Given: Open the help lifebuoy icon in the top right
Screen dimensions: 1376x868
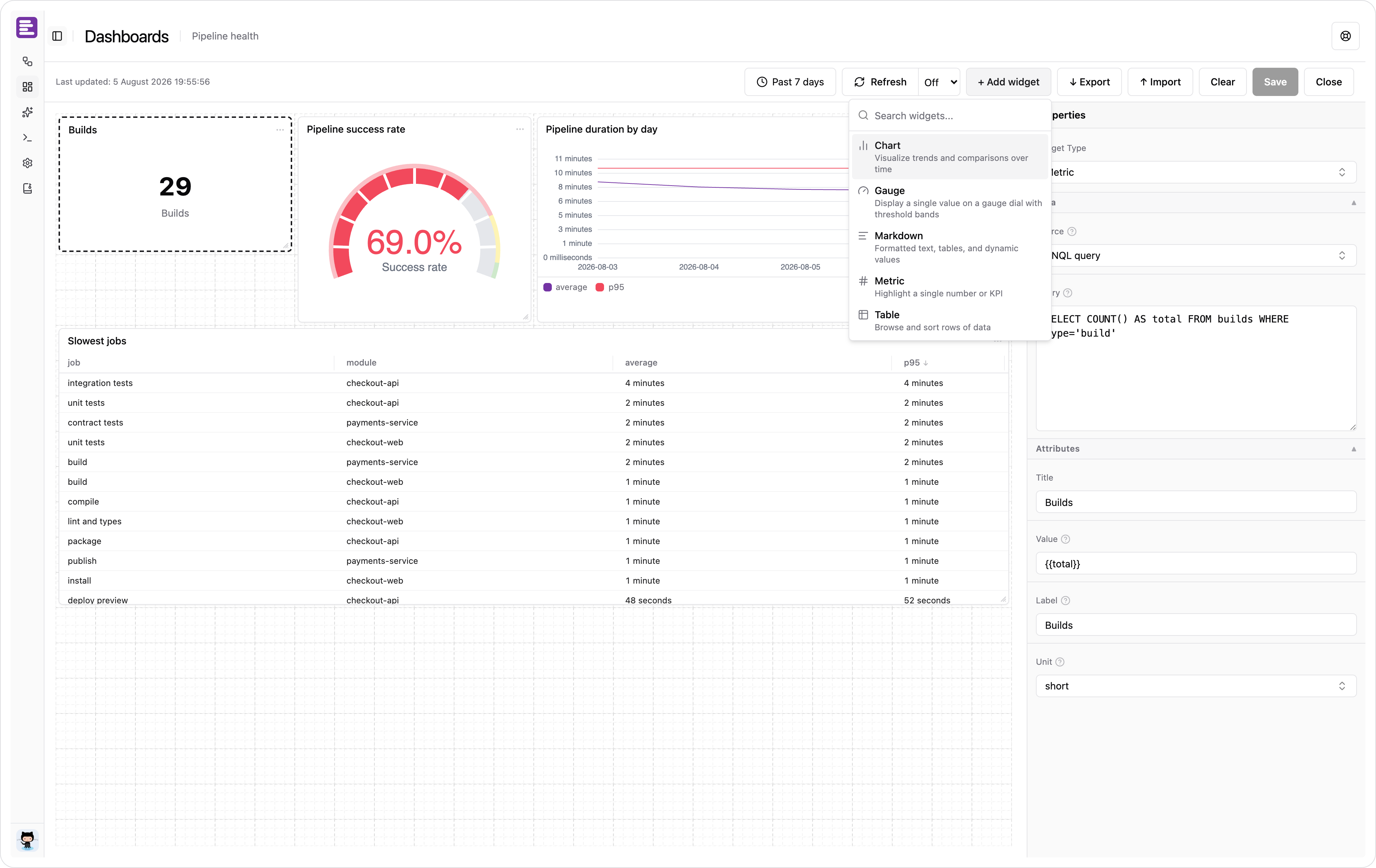Looking at the screenshot, I should pos(1345,36).
